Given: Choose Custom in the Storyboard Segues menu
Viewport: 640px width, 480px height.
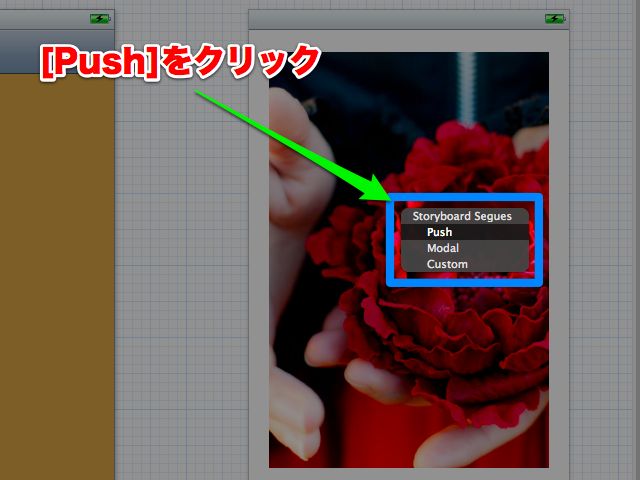Looking at the screenshot, I should tap(465, 264).
